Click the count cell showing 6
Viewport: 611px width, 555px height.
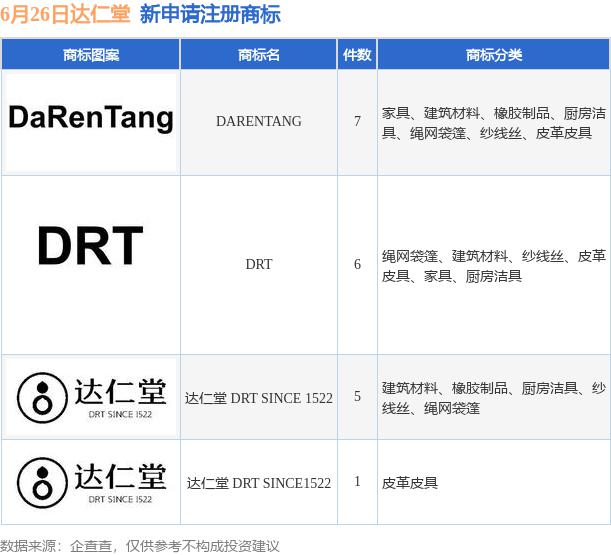click(357, 265)
